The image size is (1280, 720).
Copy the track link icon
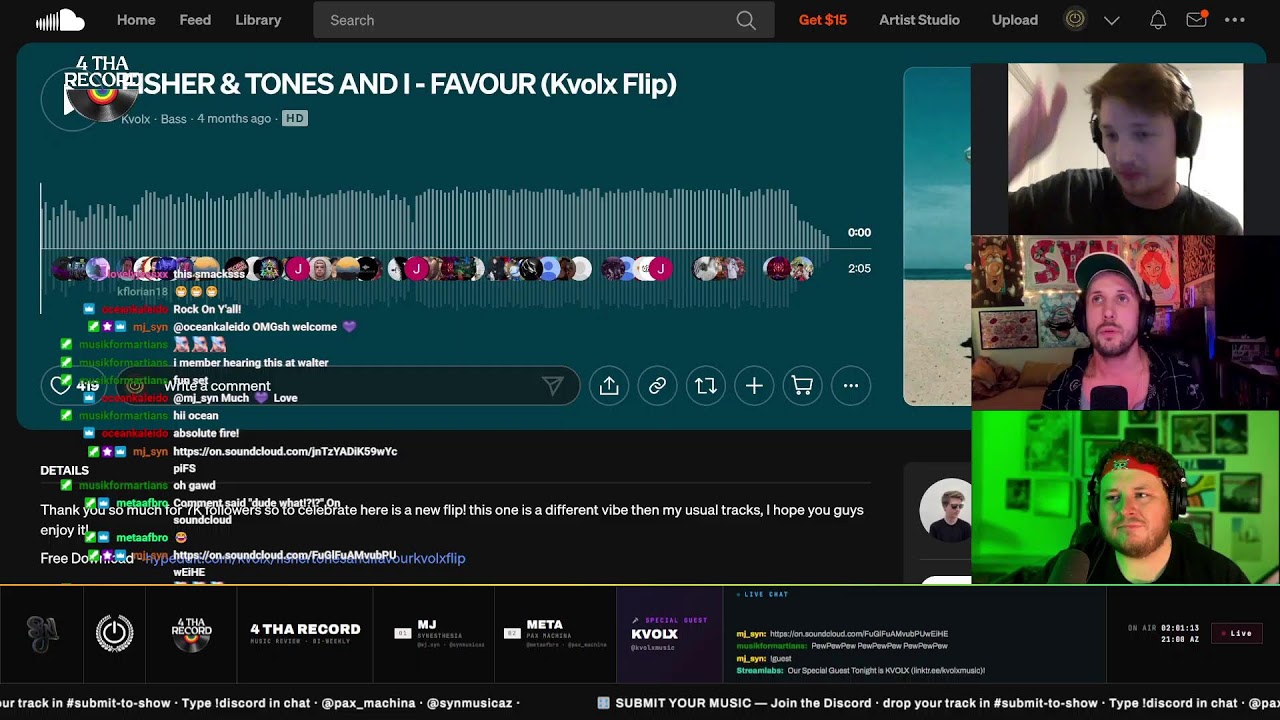click(x=657, y=386)
